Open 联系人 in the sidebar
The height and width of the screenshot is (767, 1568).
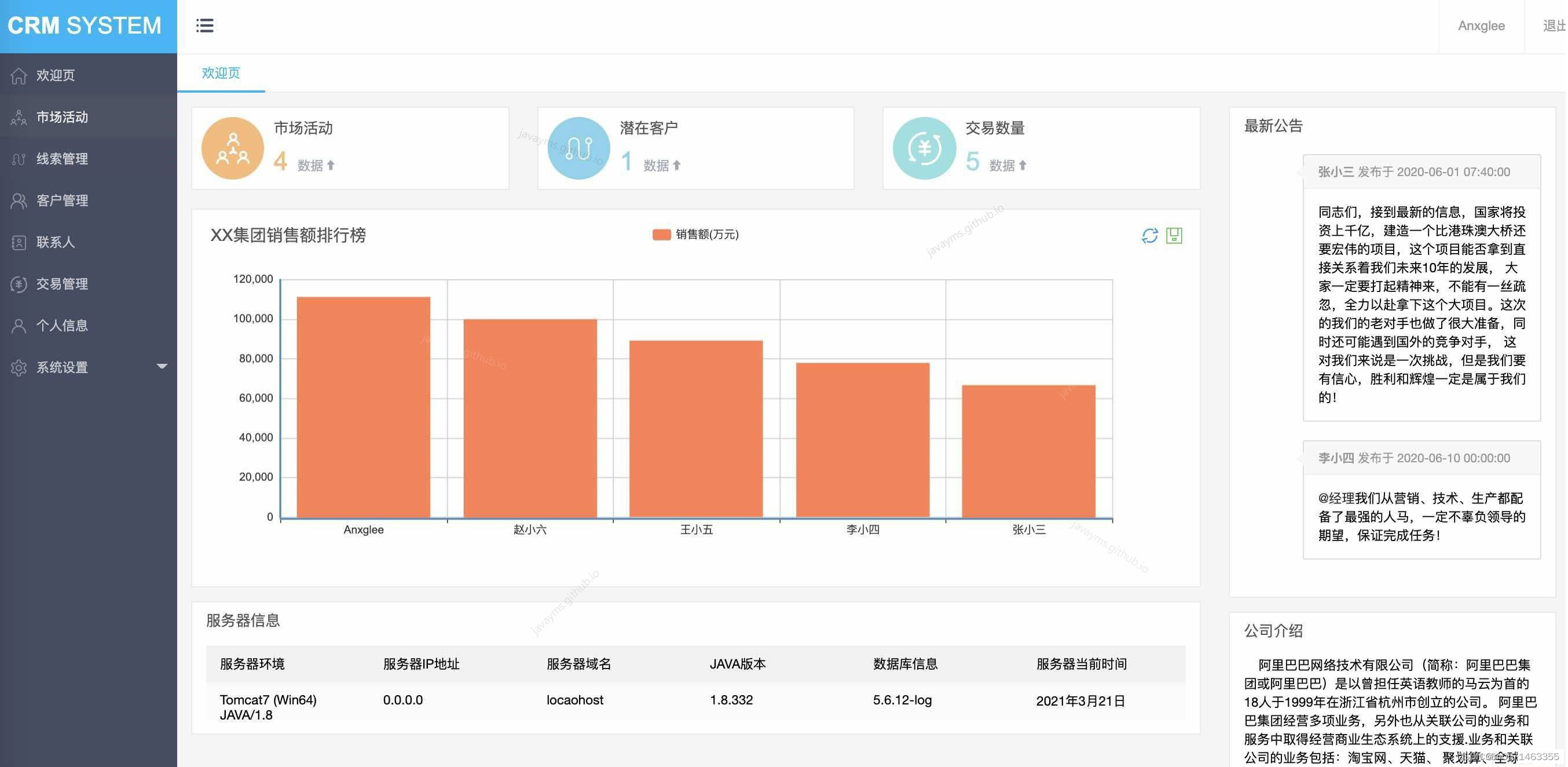coord(56,243)
